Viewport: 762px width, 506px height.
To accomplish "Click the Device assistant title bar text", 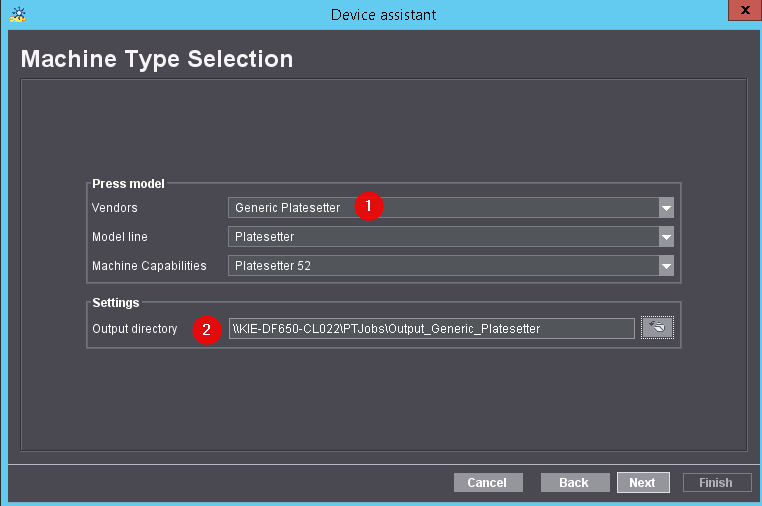I will [x=383, y=15].
